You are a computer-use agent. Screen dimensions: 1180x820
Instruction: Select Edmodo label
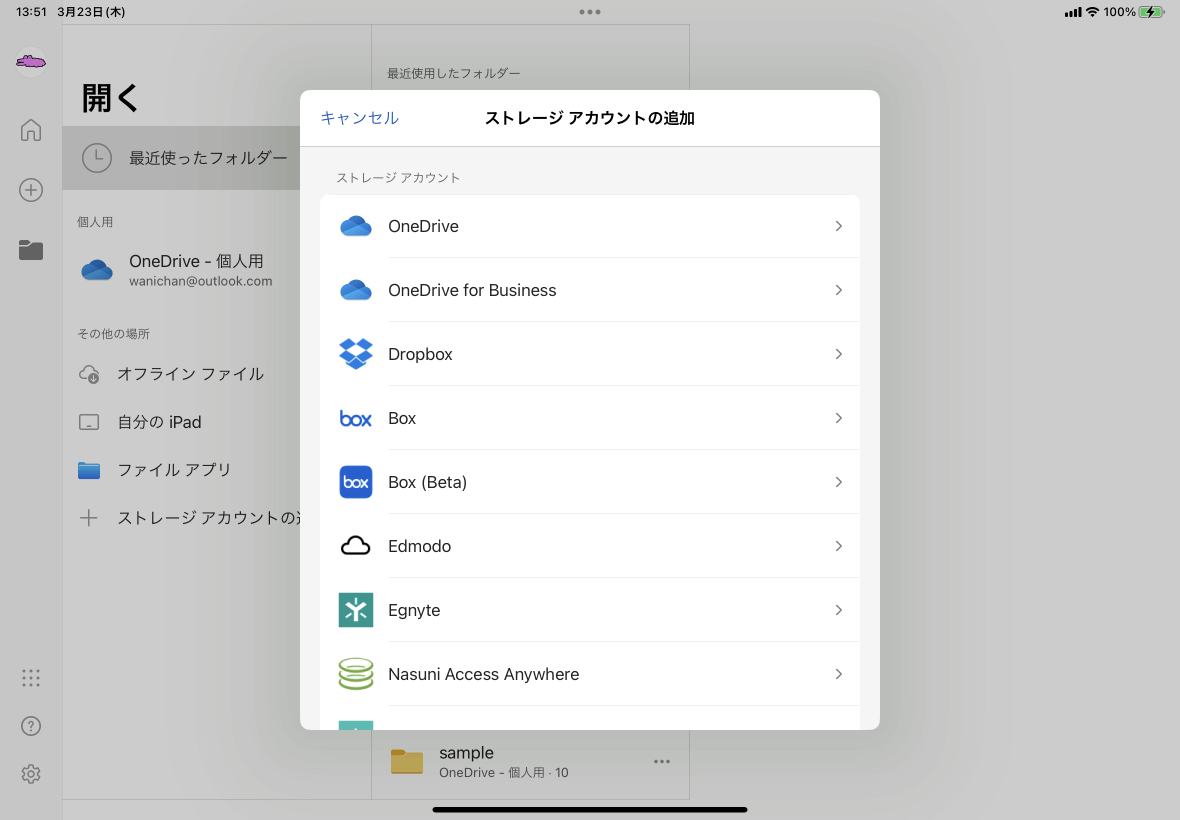420,546
